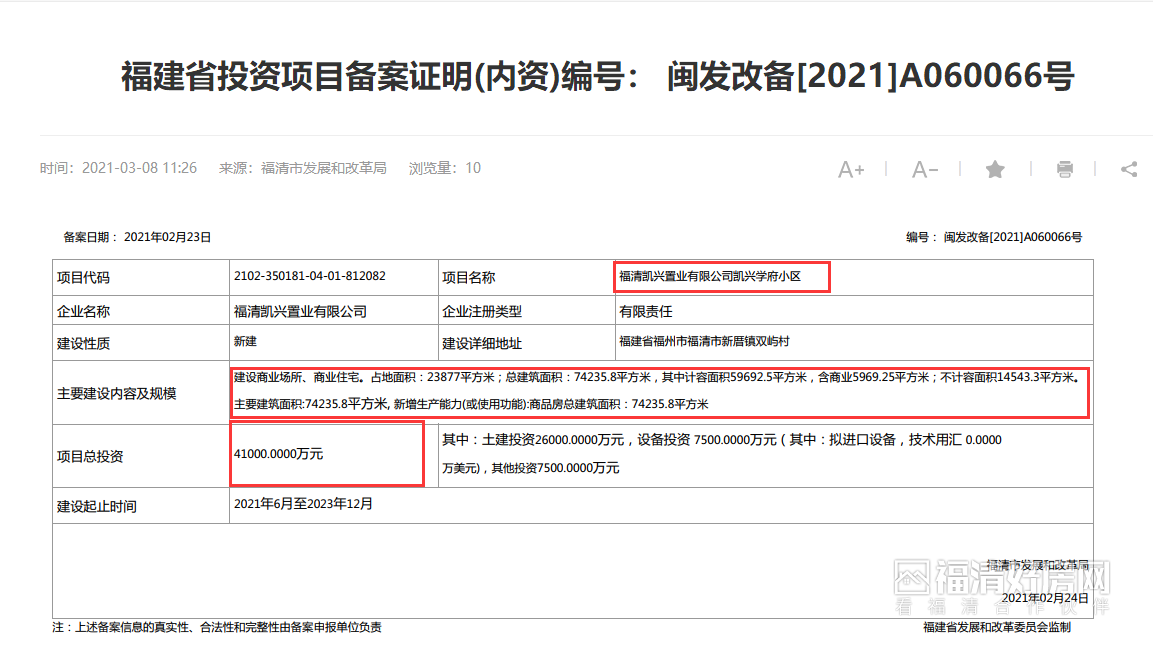The width and height of the screenshot is (1153, 648).
Task: Click project code 2102-350181-04-01-812082
Action: 310,276
